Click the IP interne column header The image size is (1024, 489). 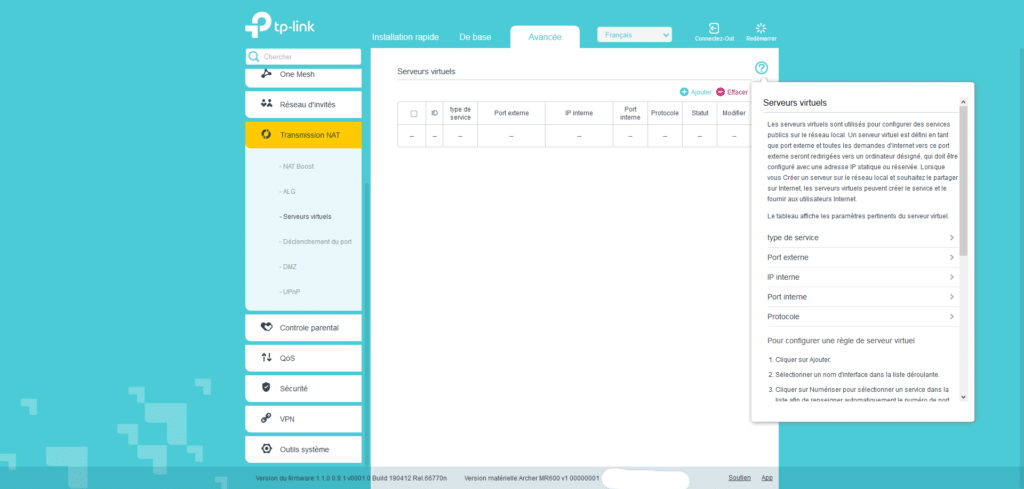579,113
